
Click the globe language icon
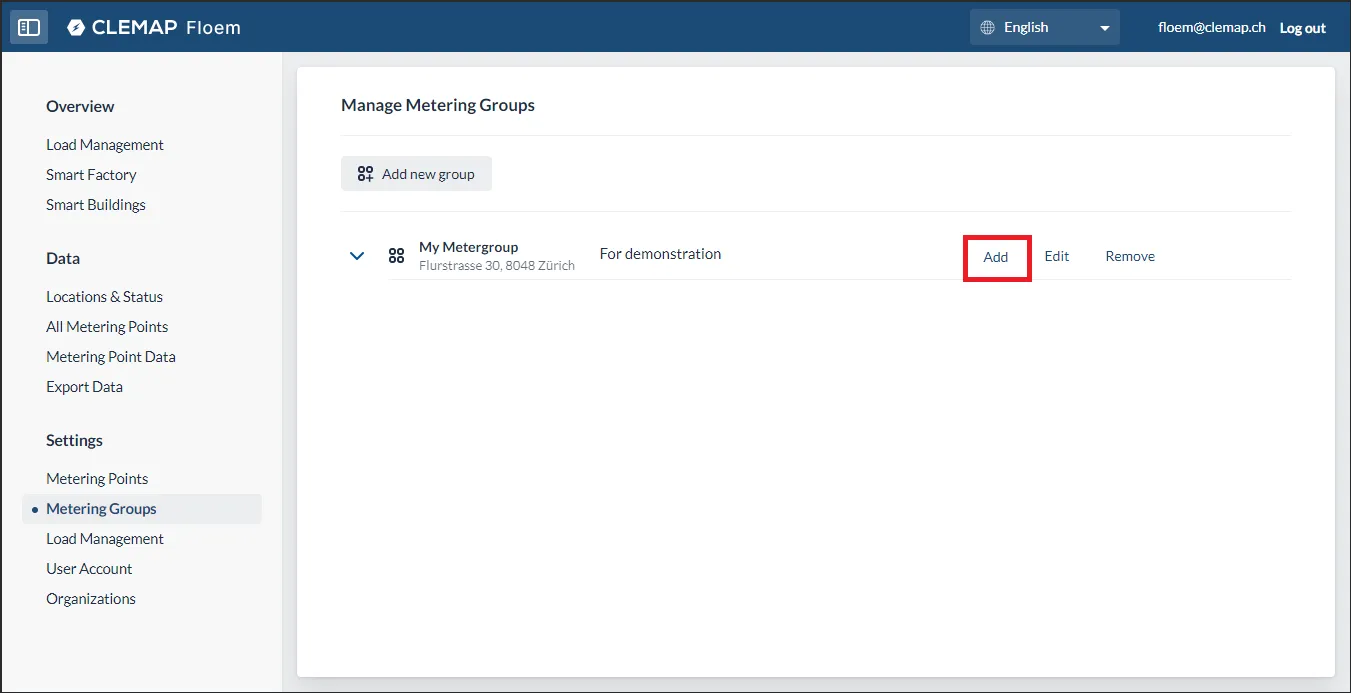pyautogui.click(x=987, y=28)
